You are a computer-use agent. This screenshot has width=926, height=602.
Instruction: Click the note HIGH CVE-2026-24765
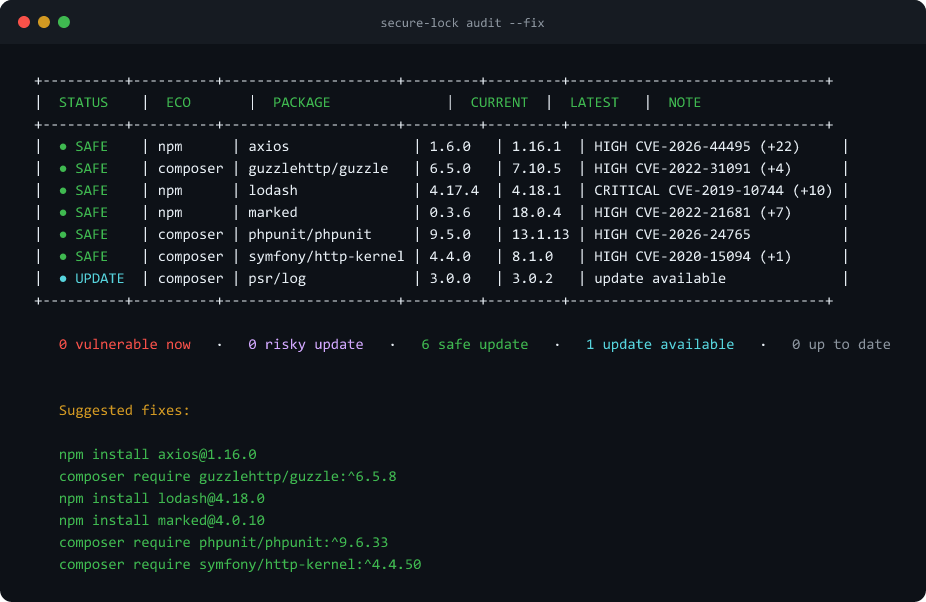tap(672, 235)
